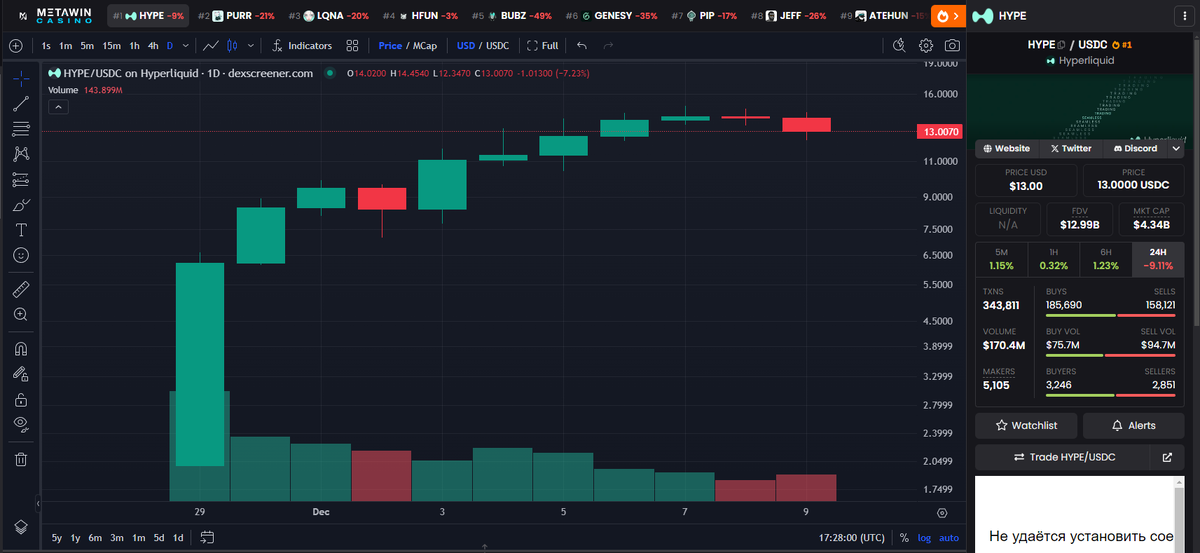Select the 24H price change tab
This screenshot has width=1200, height=553.
(1159, 260)
